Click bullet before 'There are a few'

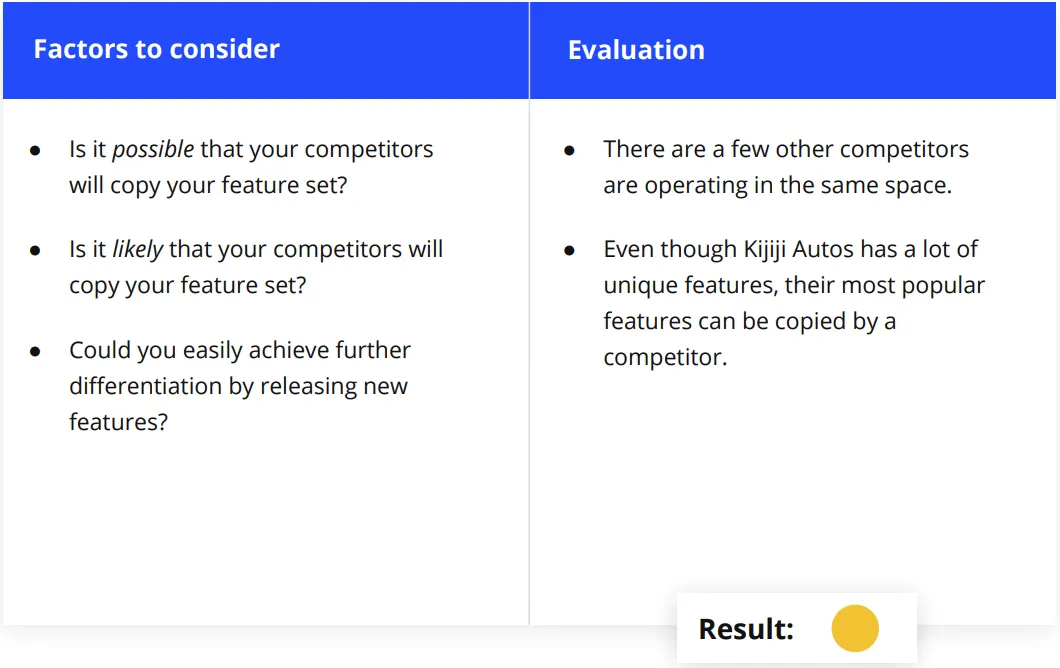569,151
